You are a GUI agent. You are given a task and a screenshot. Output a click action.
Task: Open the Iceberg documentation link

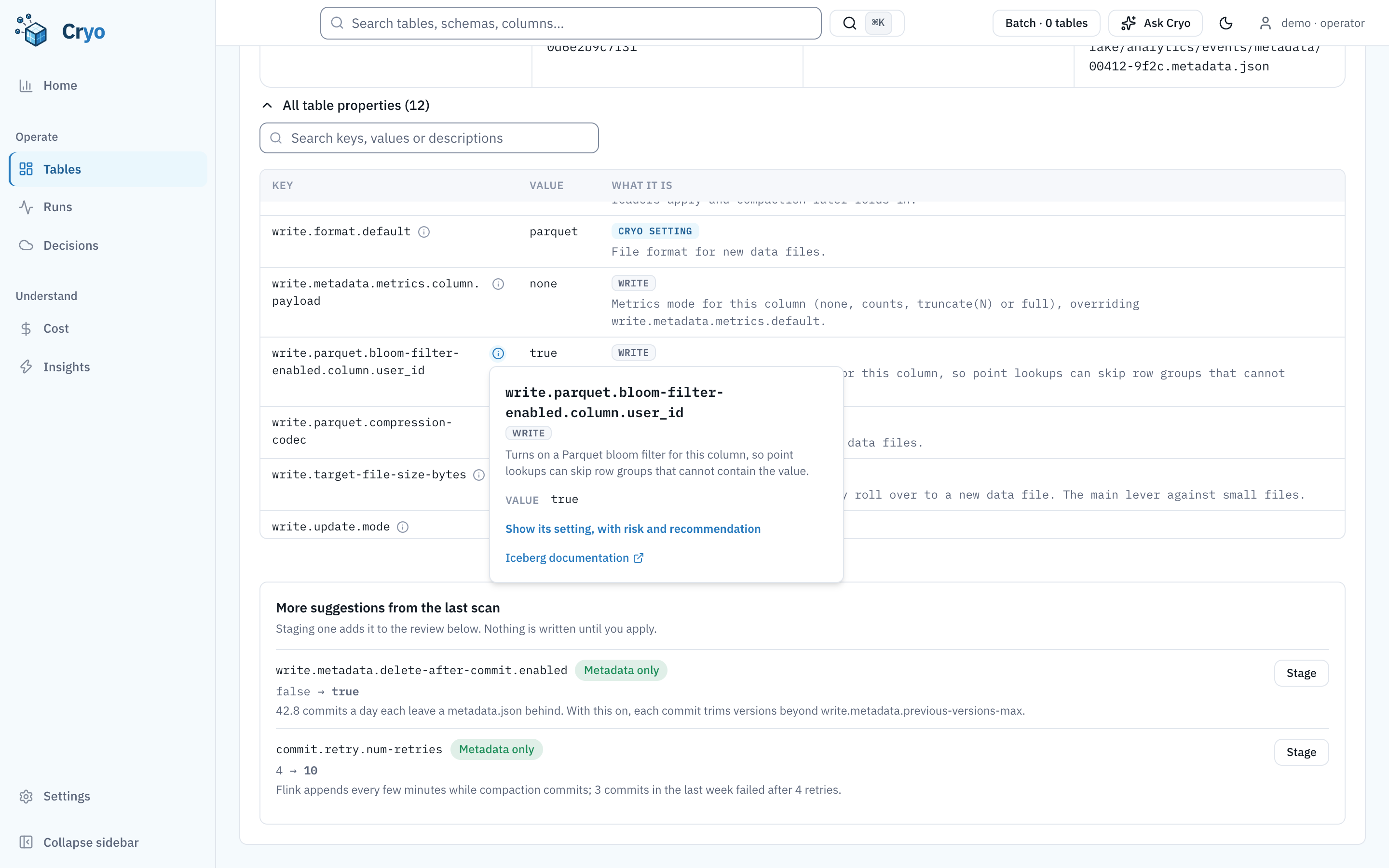click(x=574, y=558)
